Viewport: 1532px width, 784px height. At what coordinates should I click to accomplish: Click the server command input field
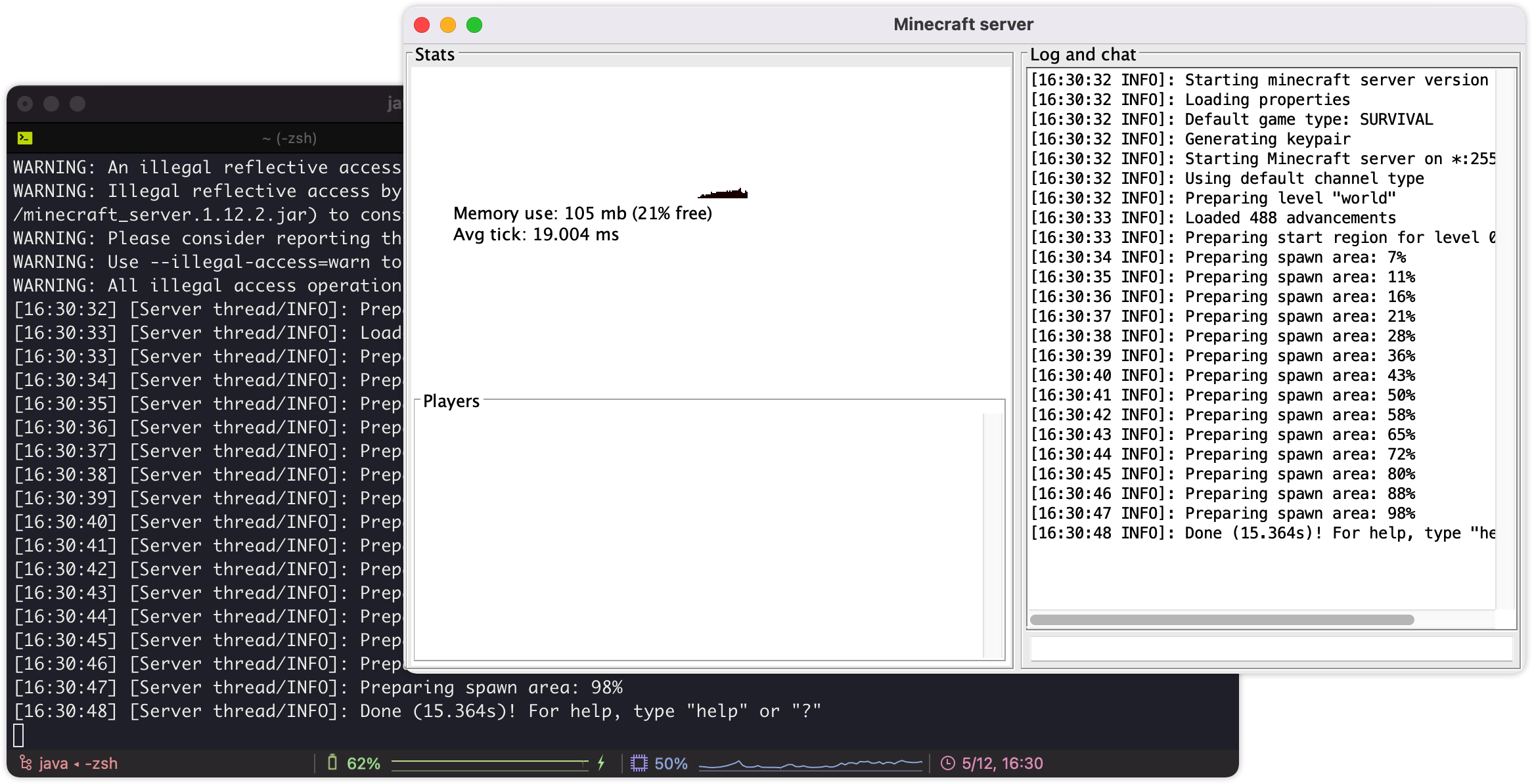(1272, 649)
